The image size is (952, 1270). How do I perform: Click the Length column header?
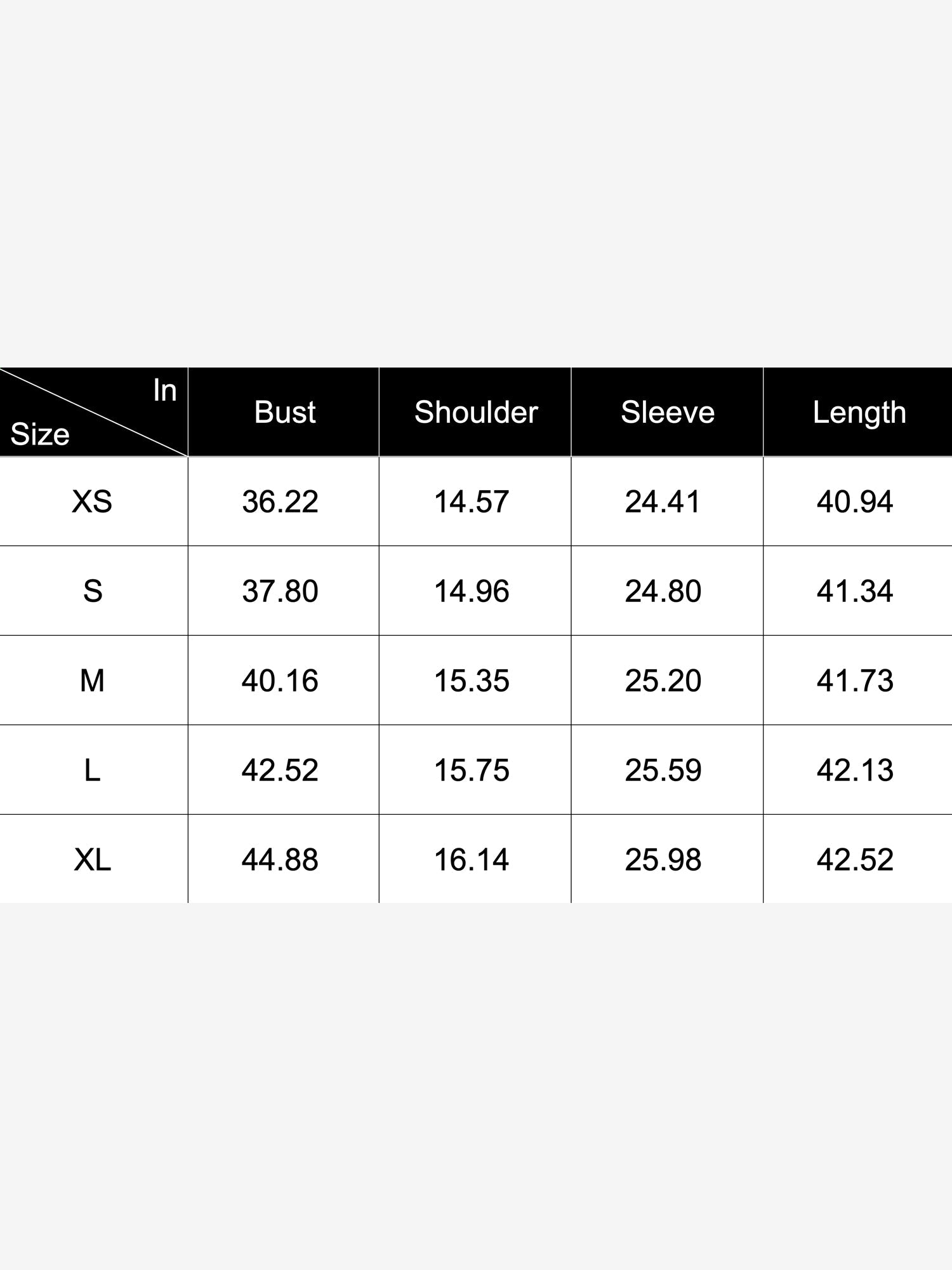tap(859, 413)
